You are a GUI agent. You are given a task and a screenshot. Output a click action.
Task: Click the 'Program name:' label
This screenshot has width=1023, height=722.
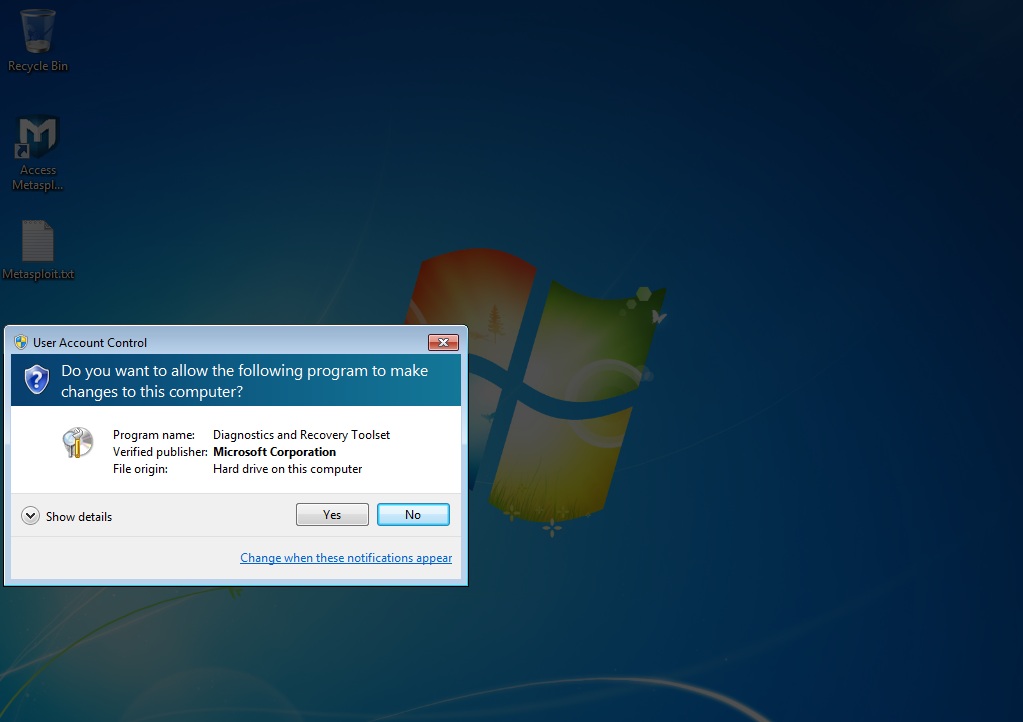coord(154,435)
